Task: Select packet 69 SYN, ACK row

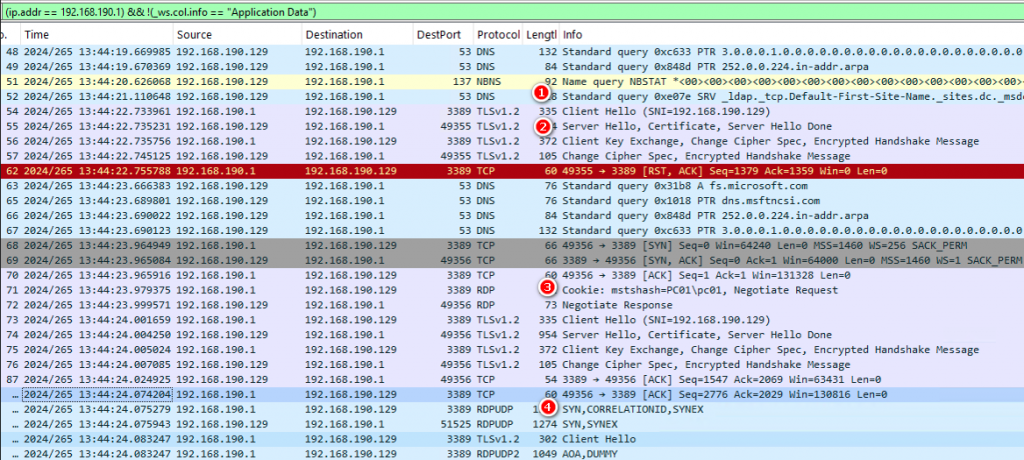Action: 512,261
